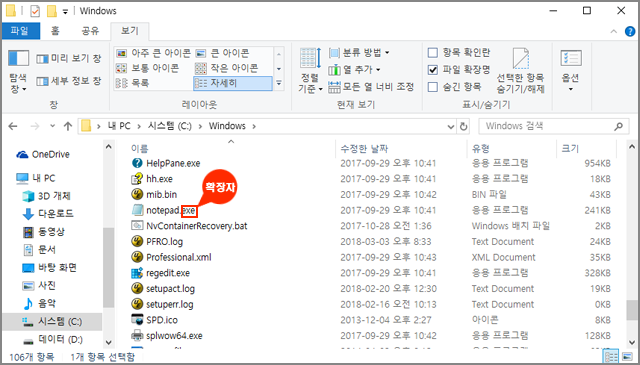Click 모든 열 너비 조정 button
The image size is (640, 365).
coord(371,87)
